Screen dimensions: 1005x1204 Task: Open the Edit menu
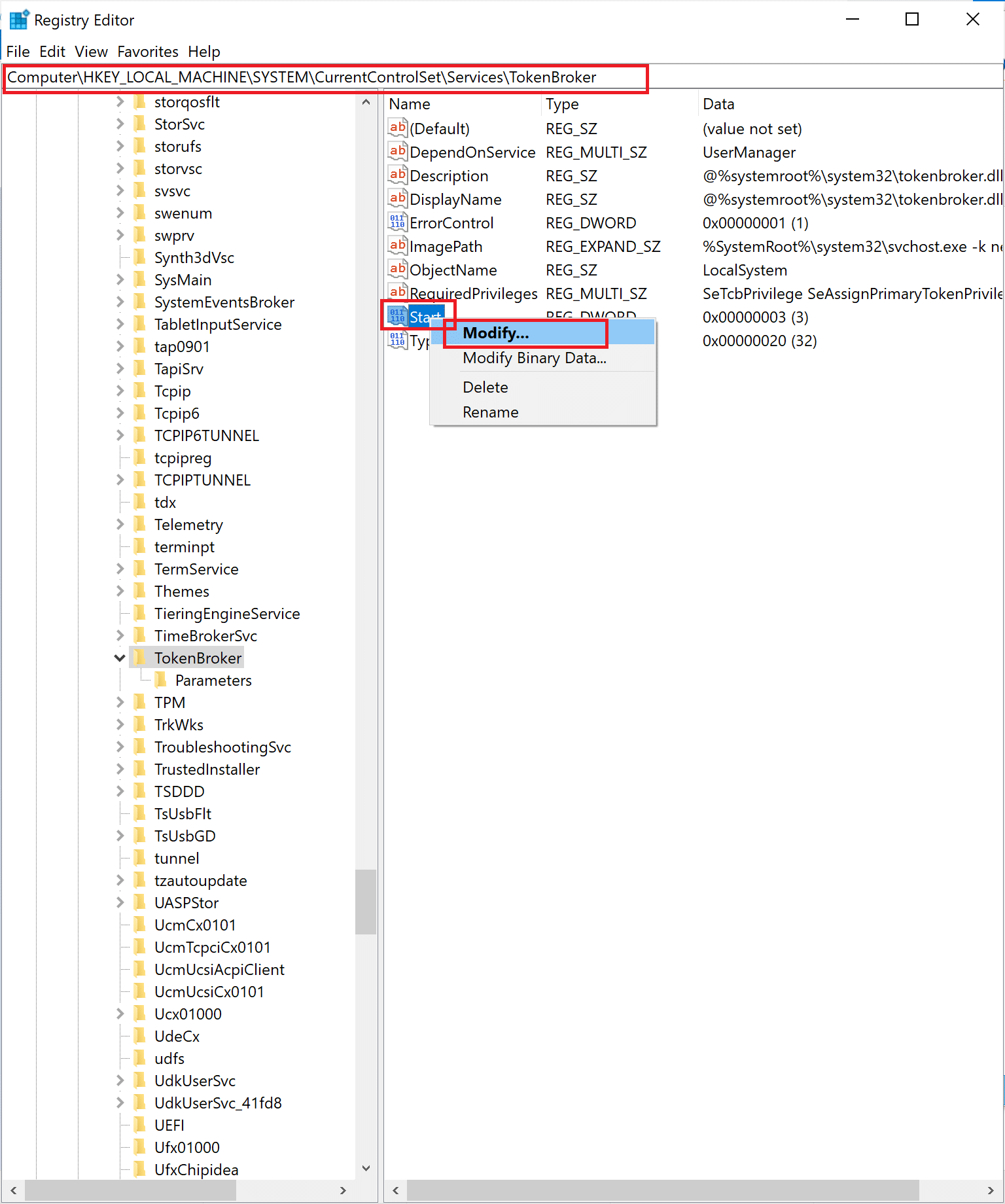[52, 51]
